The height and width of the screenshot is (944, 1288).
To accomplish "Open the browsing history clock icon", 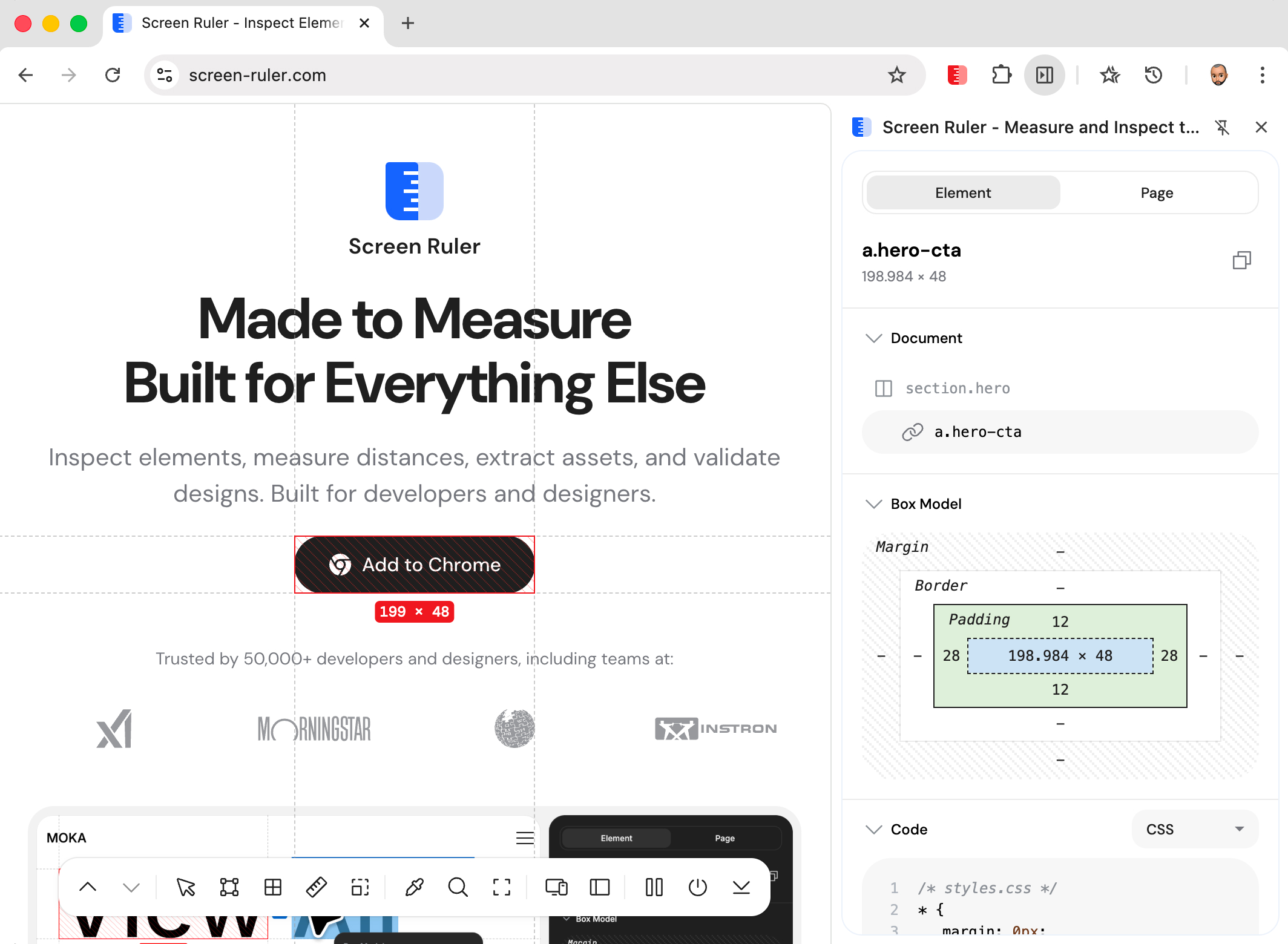I will coord(1154,75).
